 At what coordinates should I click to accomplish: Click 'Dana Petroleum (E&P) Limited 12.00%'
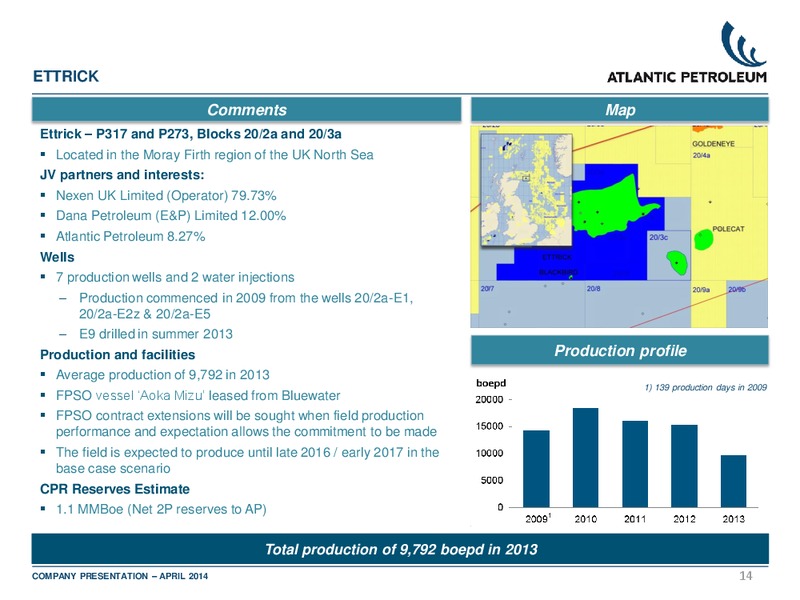(x=171, y=216)
